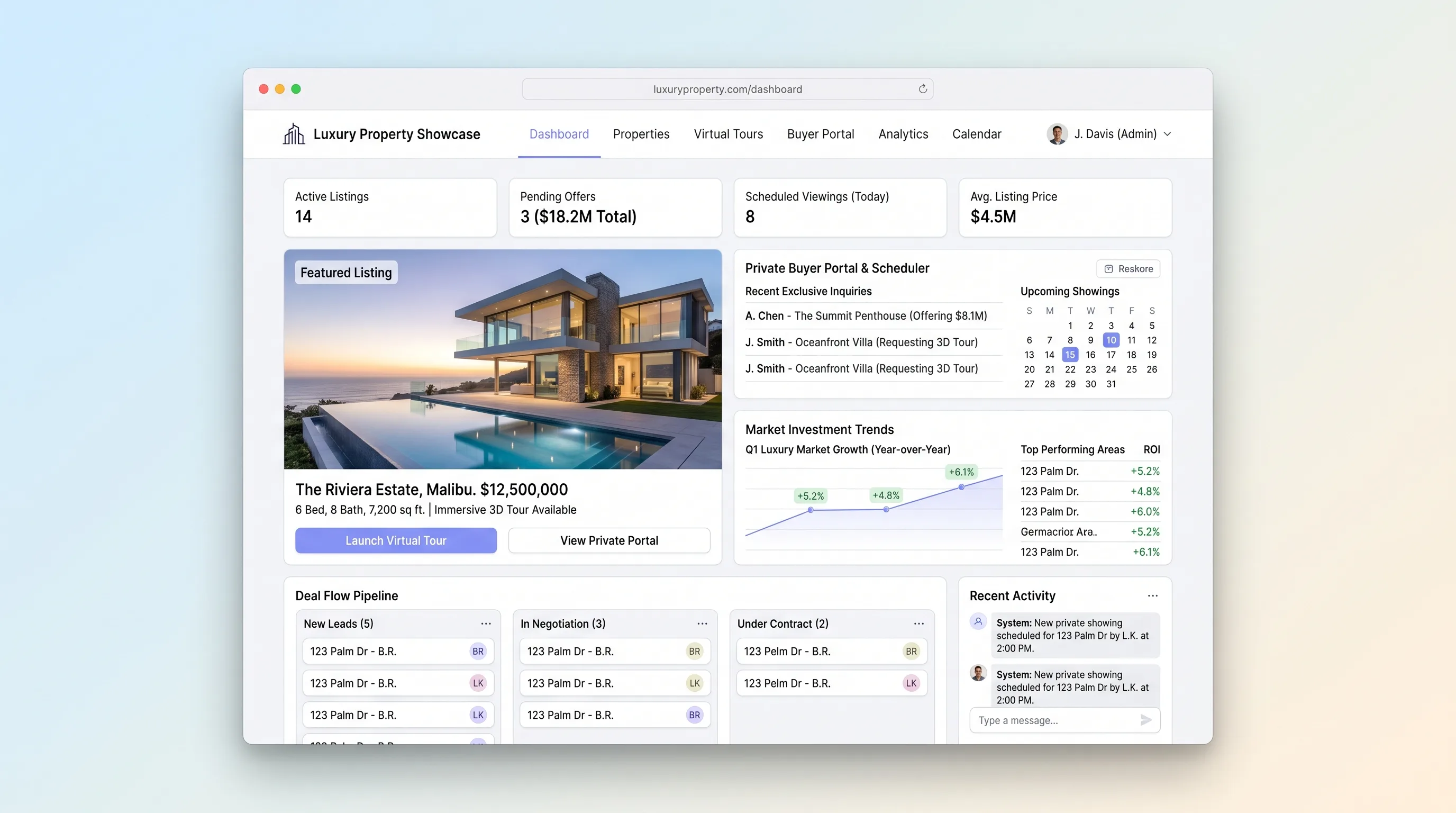Click the +6.1% data point on the growth chart
This screenshot has height=813, width=1456.
pyautogui.click(x=961, y=487)
